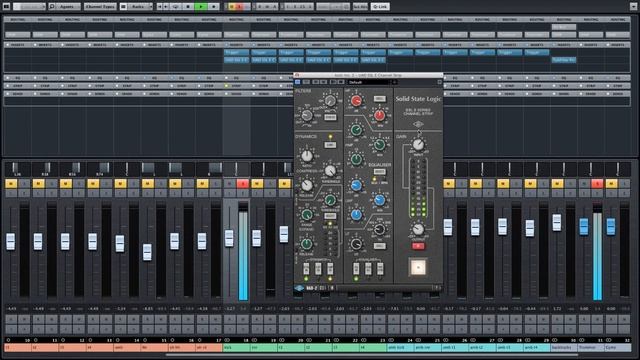Click the Q-Link button
The width and height of the screenshot is (640, 360).
point(380,7)
